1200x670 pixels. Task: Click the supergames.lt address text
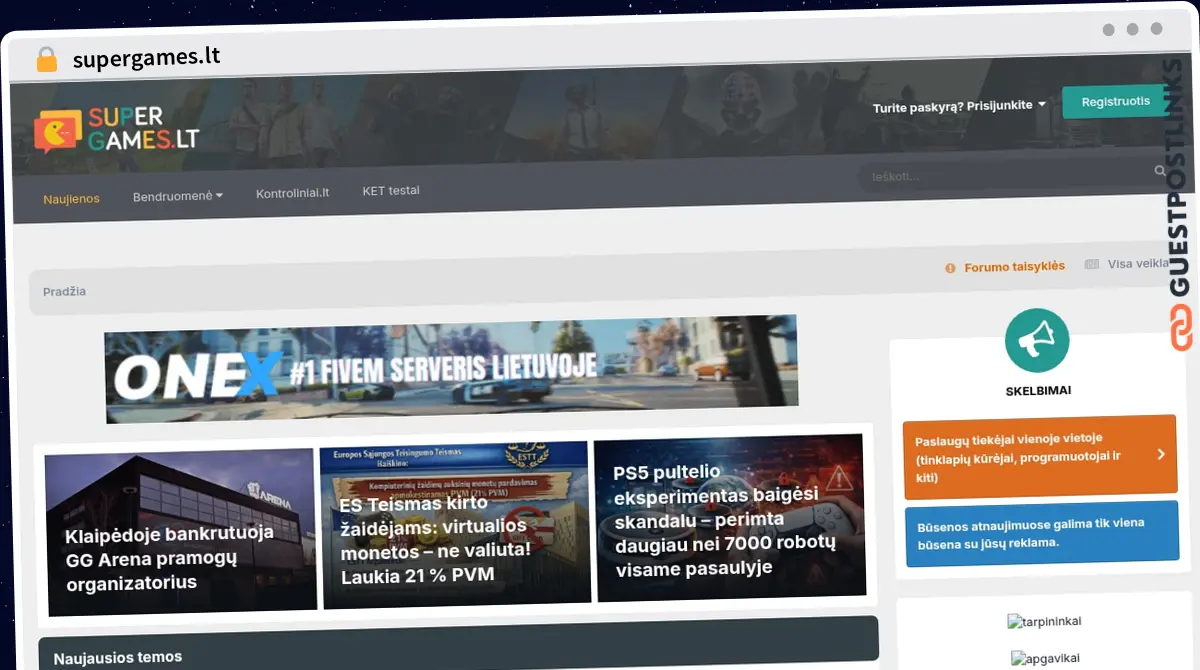pyautogui.click(x=146, y=58)
